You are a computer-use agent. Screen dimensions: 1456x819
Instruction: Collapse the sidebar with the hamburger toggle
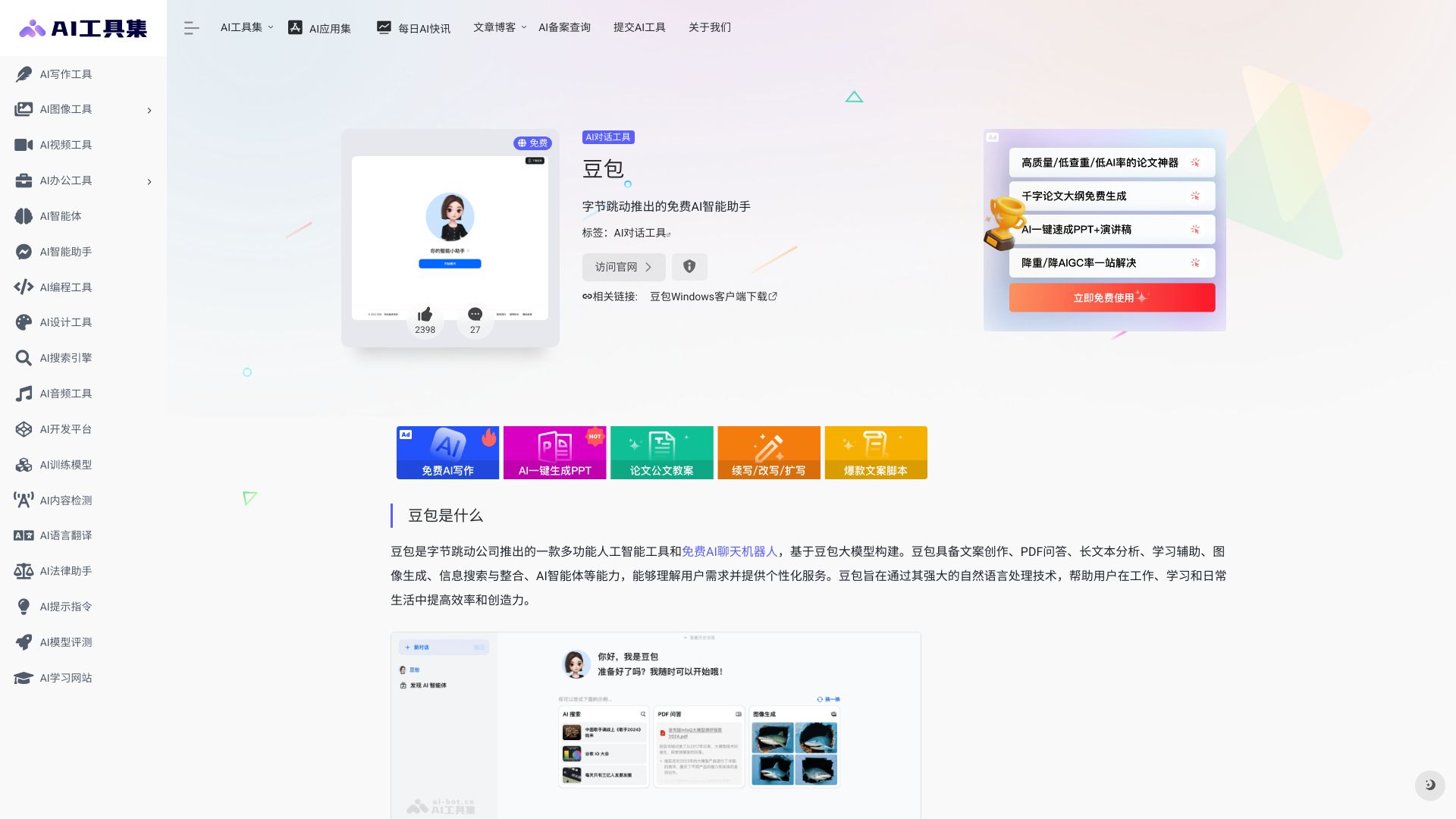point(191,28)
